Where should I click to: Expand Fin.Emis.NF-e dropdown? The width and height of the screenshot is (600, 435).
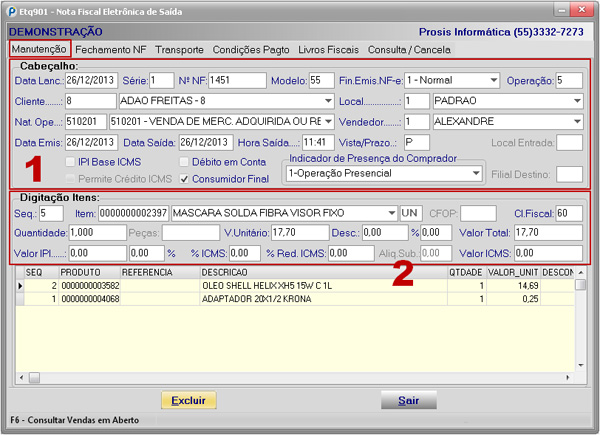(494, 80)
